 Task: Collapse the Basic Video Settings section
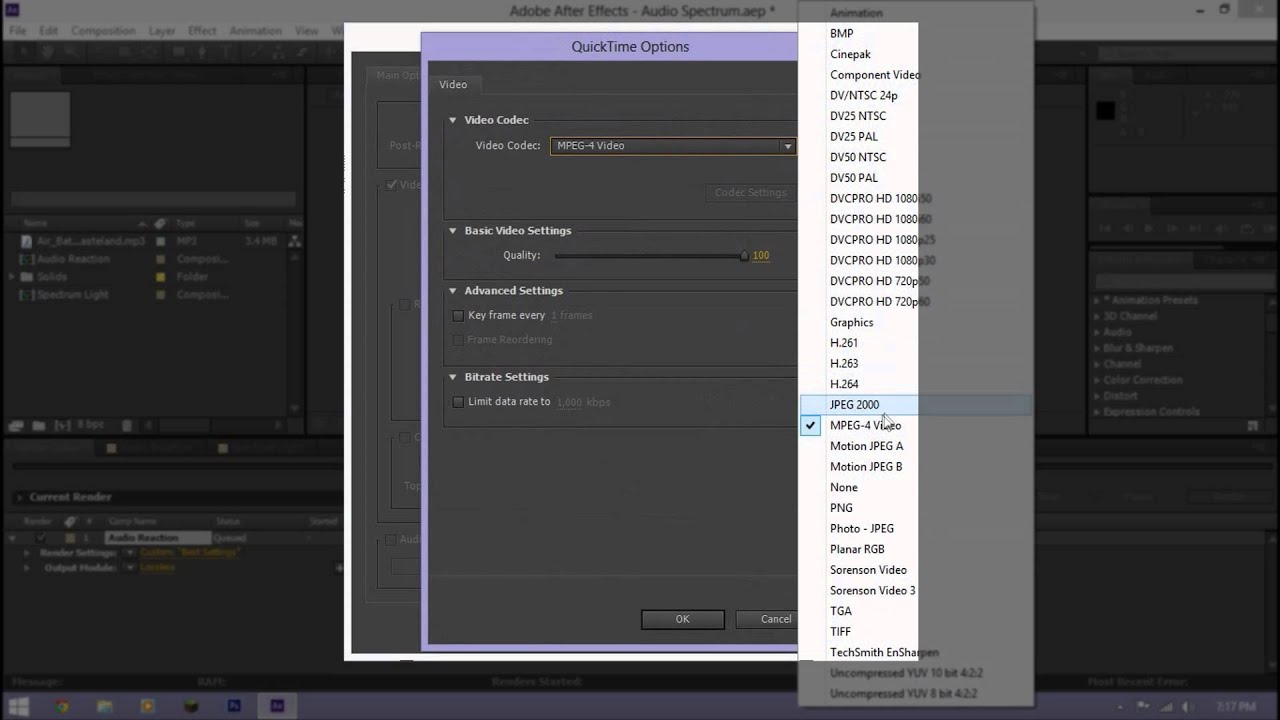pos(453,231)
